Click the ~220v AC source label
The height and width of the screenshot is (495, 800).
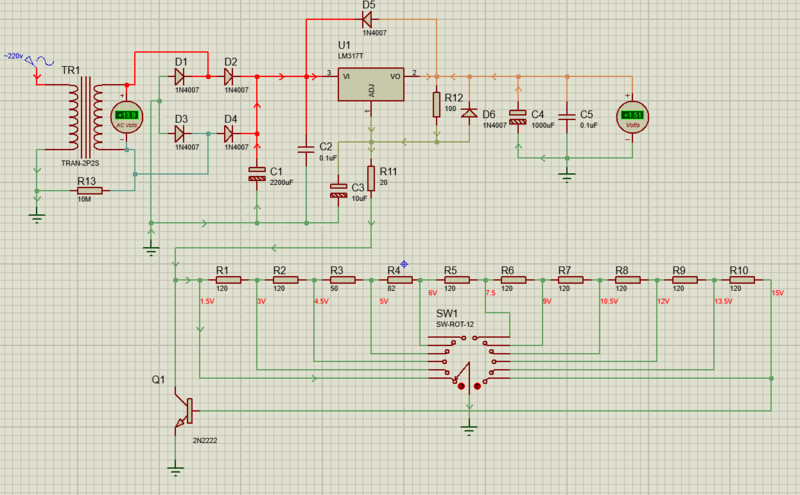19,57
